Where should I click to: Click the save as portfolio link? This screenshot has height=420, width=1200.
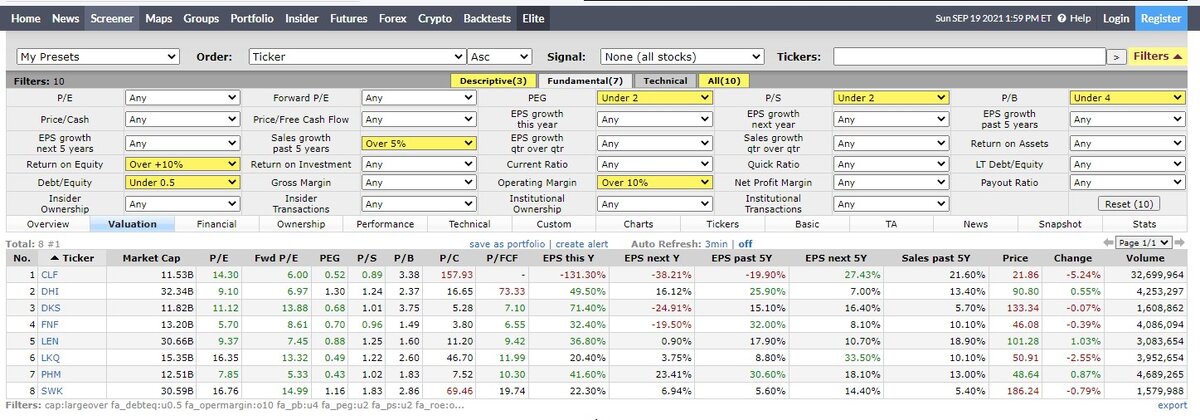pos(509,243)
